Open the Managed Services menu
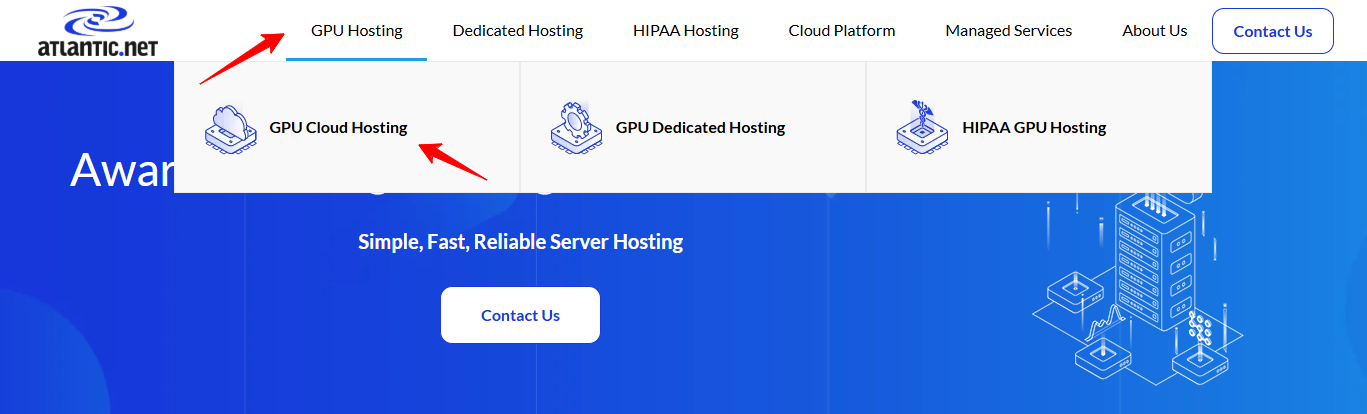Image resolution: width=1367 pixels, height=414 pixels. click(x=1009, y=31)
